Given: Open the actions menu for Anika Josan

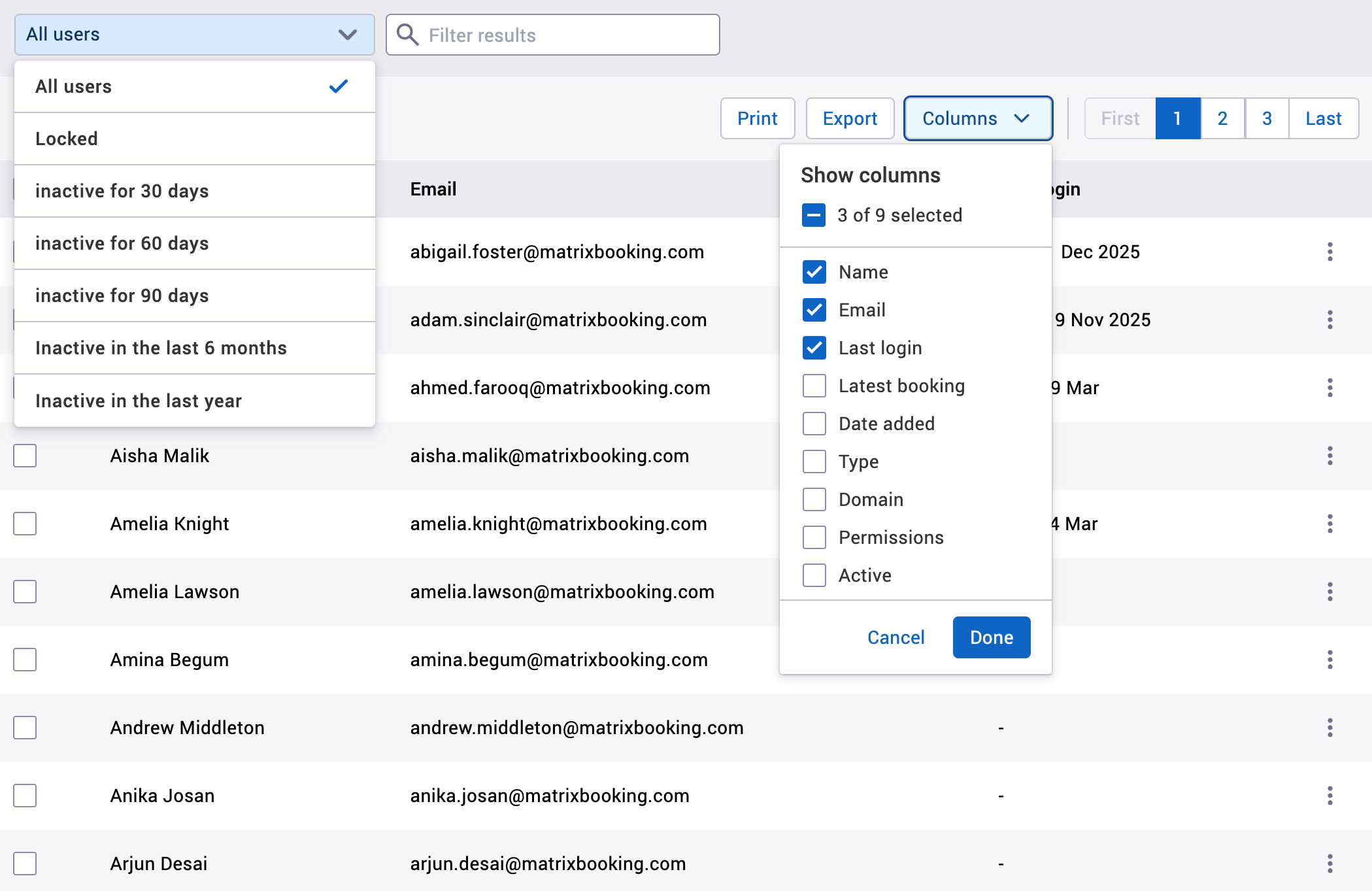Looking at the screenshot, I should click(1330, 796).
